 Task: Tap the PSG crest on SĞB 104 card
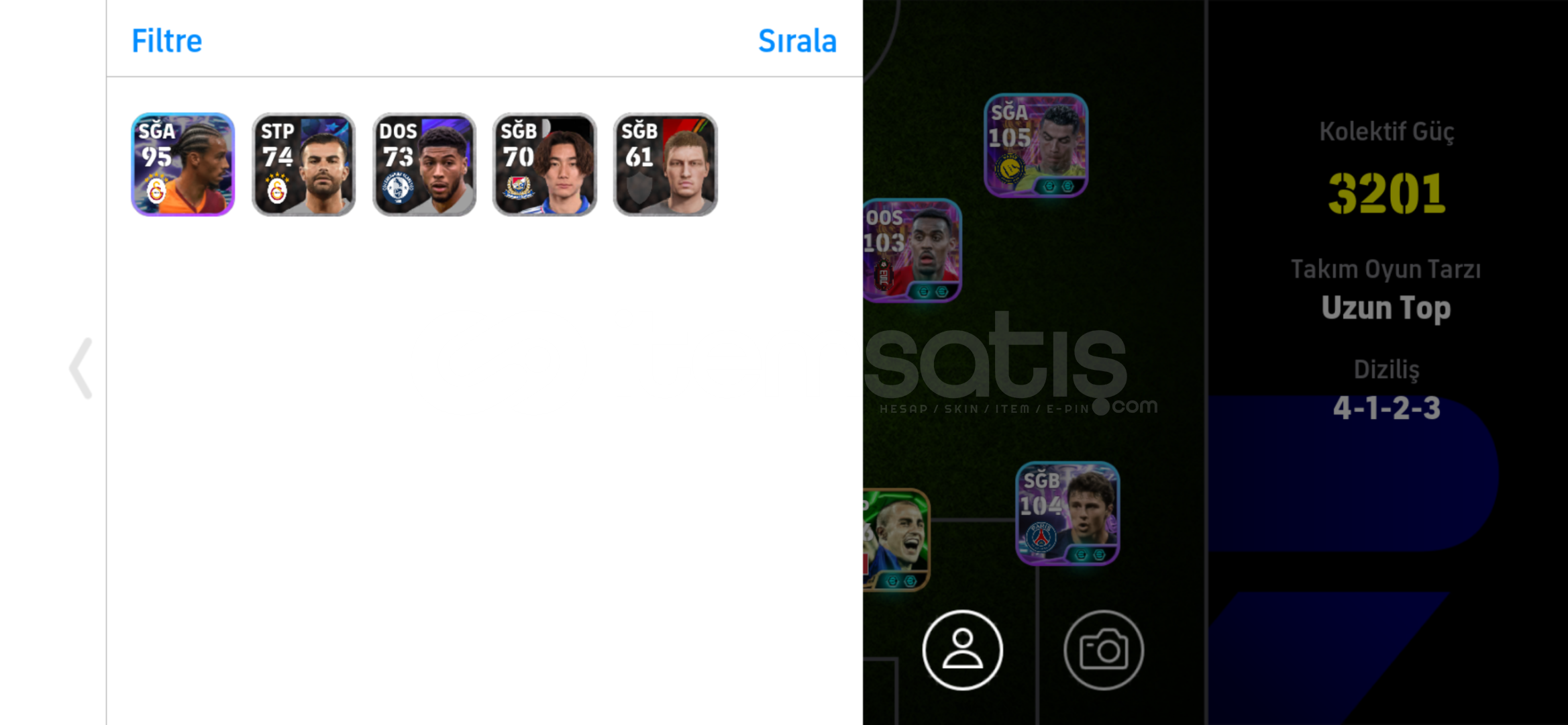click(1041, 538)
